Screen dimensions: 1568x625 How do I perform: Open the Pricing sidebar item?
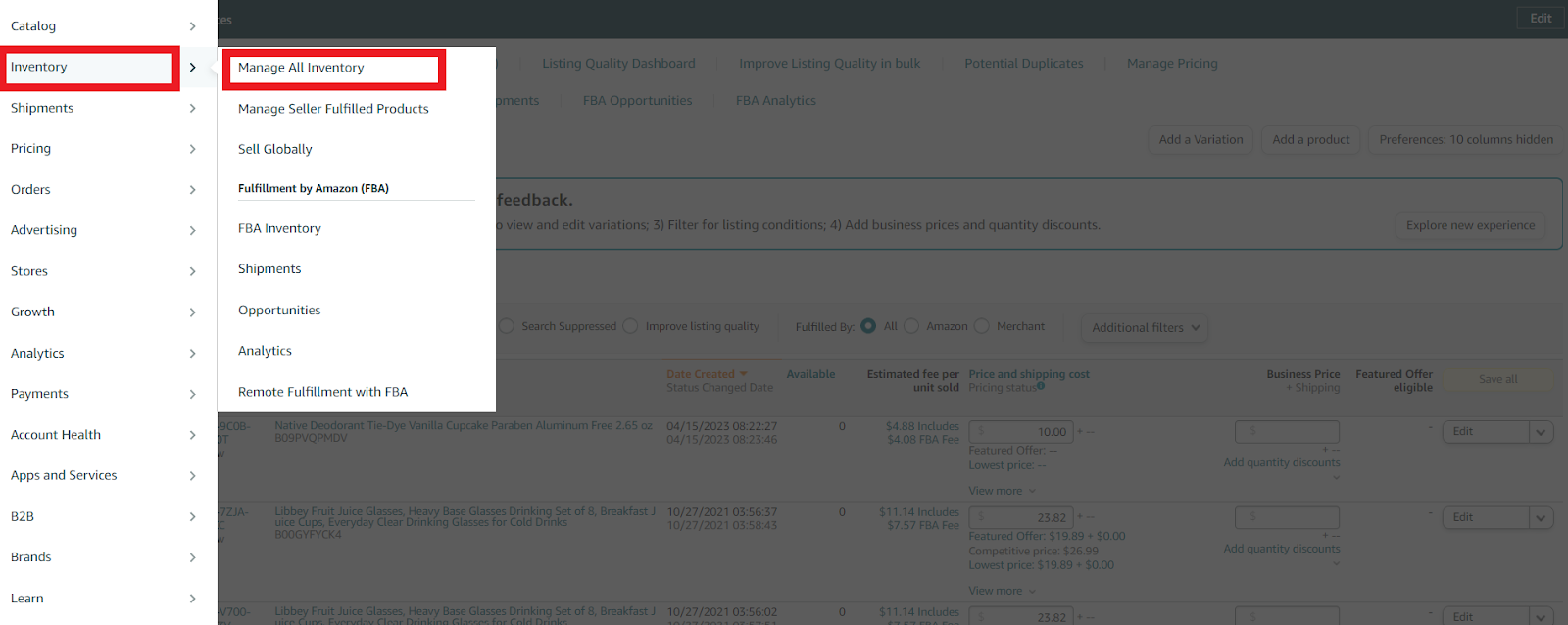tap(30, 149)
